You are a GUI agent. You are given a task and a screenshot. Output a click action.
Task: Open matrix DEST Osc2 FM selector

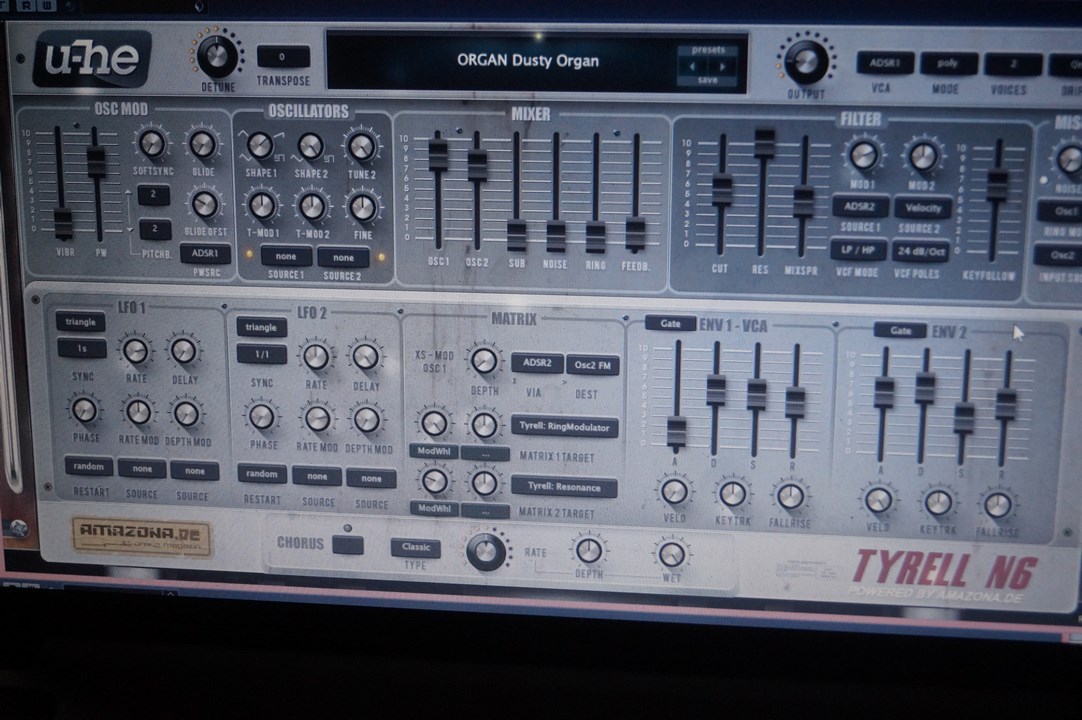[x=592, y=365]
